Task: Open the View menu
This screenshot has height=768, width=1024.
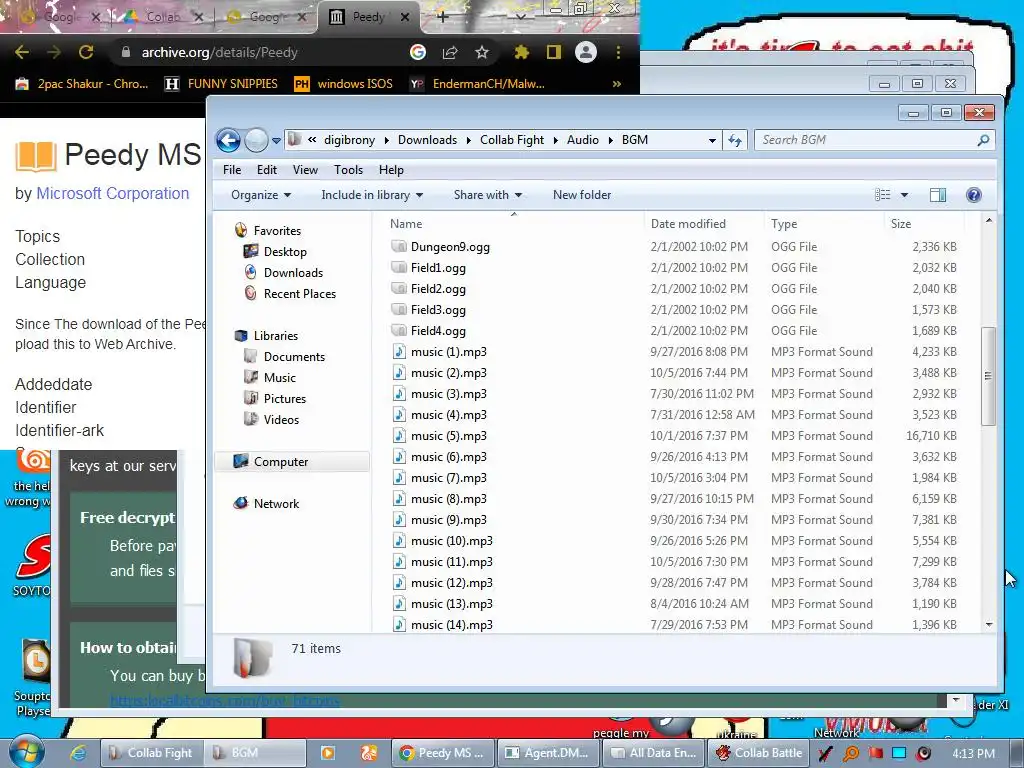Action: pos(305,170)
